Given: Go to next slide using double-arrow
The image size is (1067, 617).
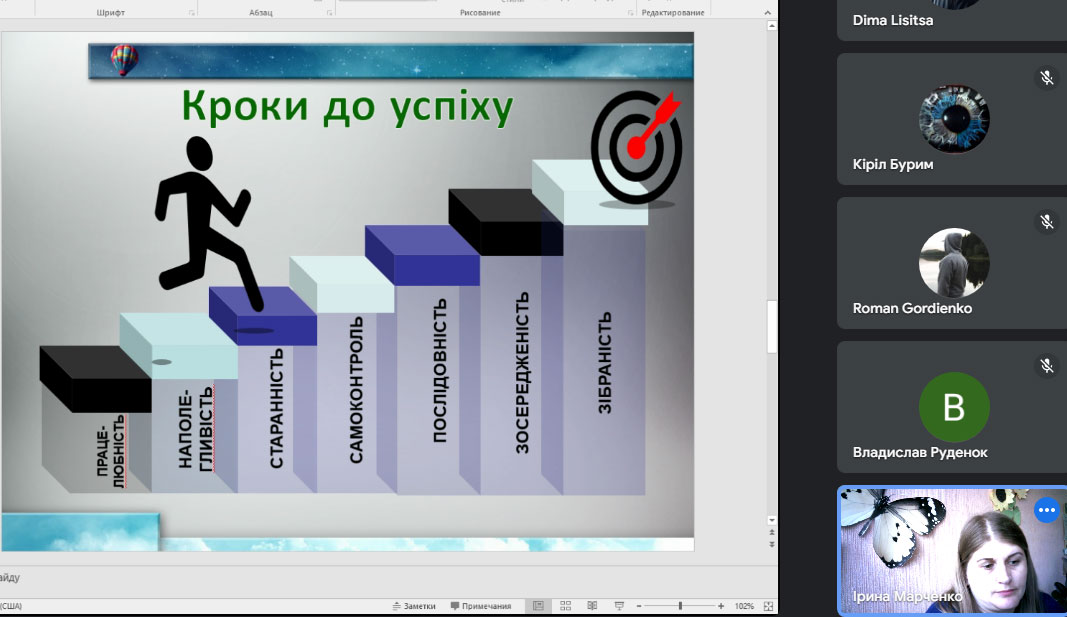Looking at the screenshot, I should pos(772,544).
